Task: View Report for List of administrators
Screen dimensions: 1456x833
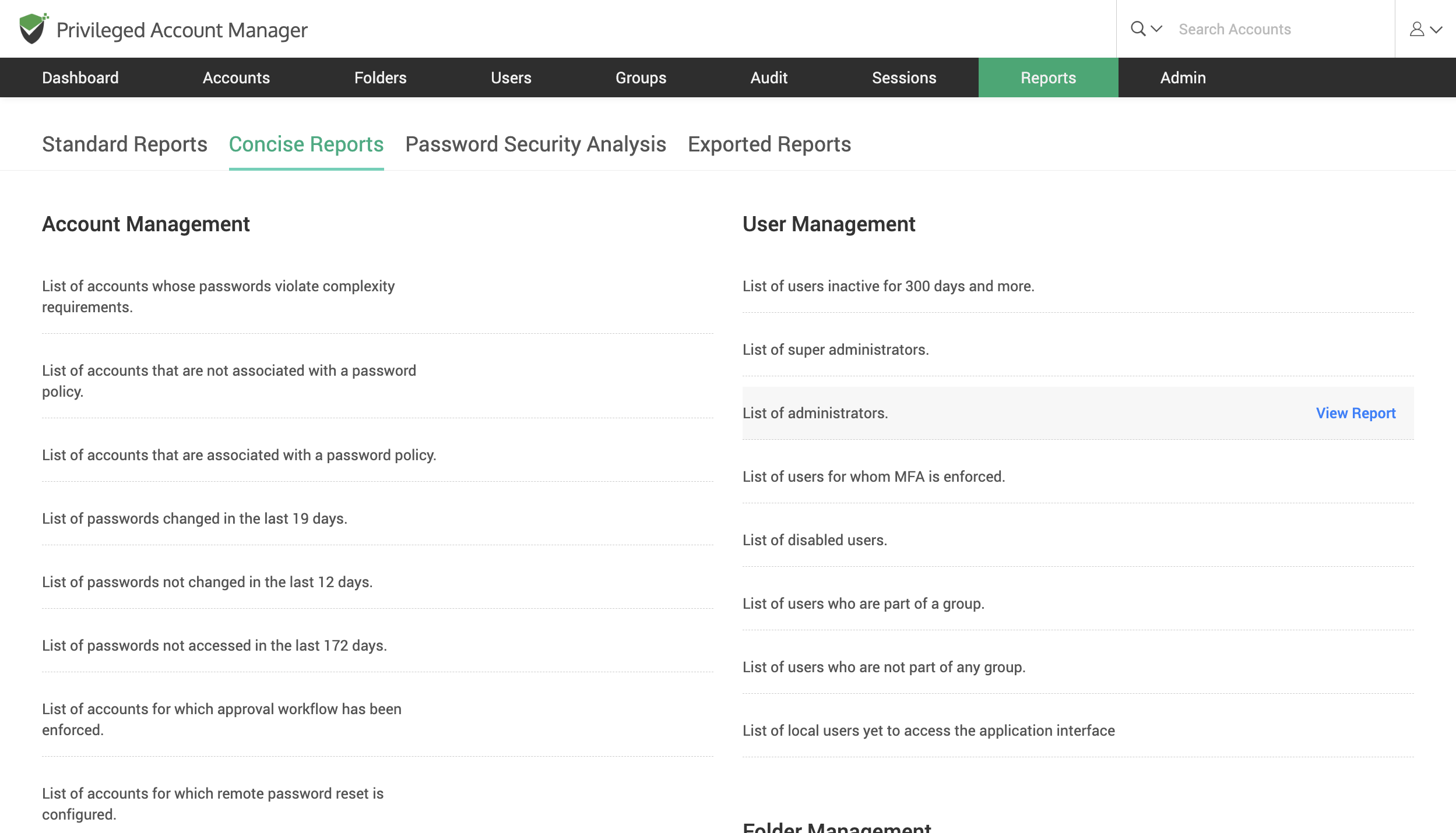Action: (x=1356, y=413)
